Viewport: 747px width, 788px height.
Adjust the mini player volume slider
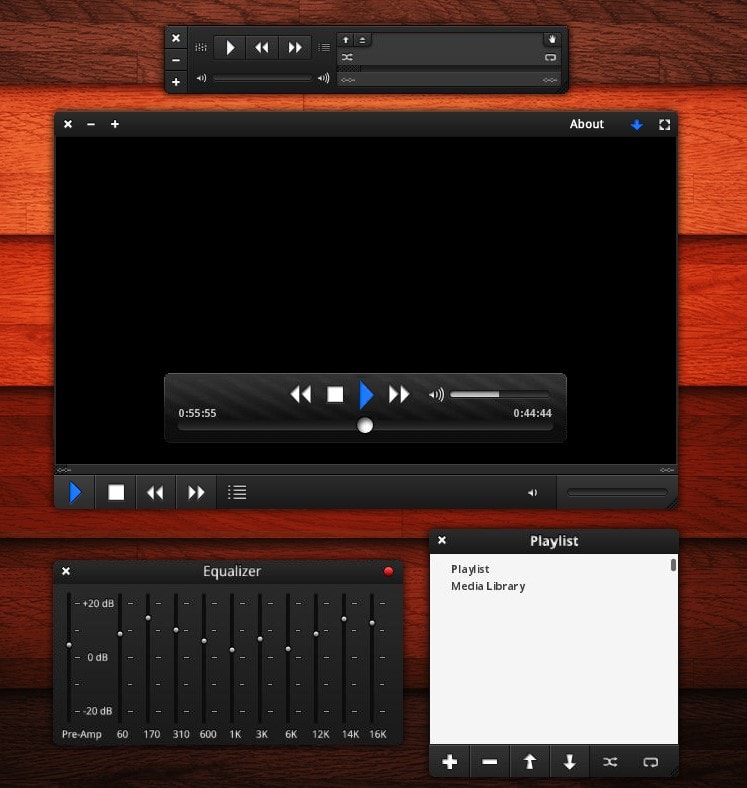point(262,78)
